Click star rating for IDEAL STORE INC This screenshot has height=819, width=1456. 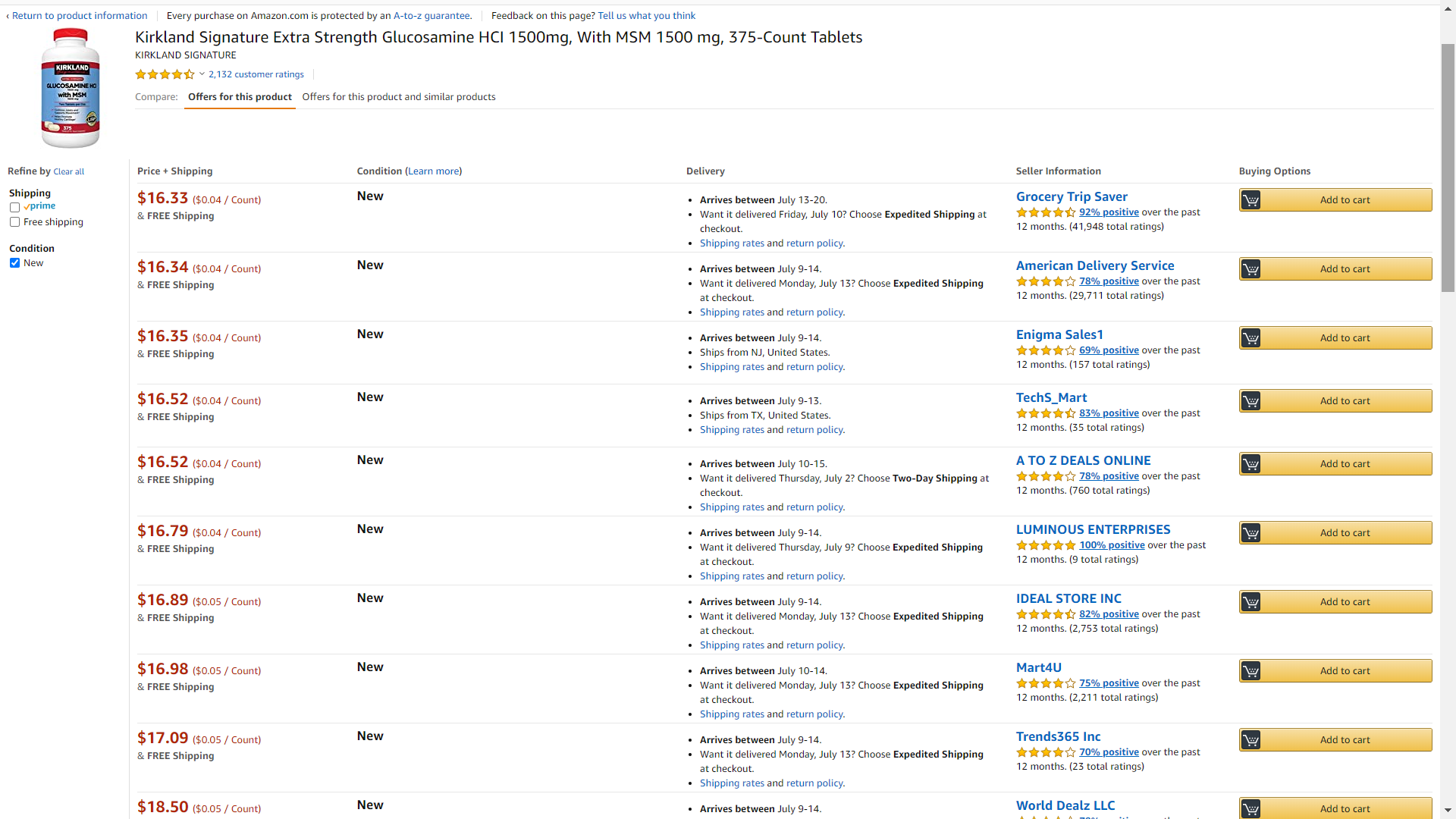click(1045, 614)
